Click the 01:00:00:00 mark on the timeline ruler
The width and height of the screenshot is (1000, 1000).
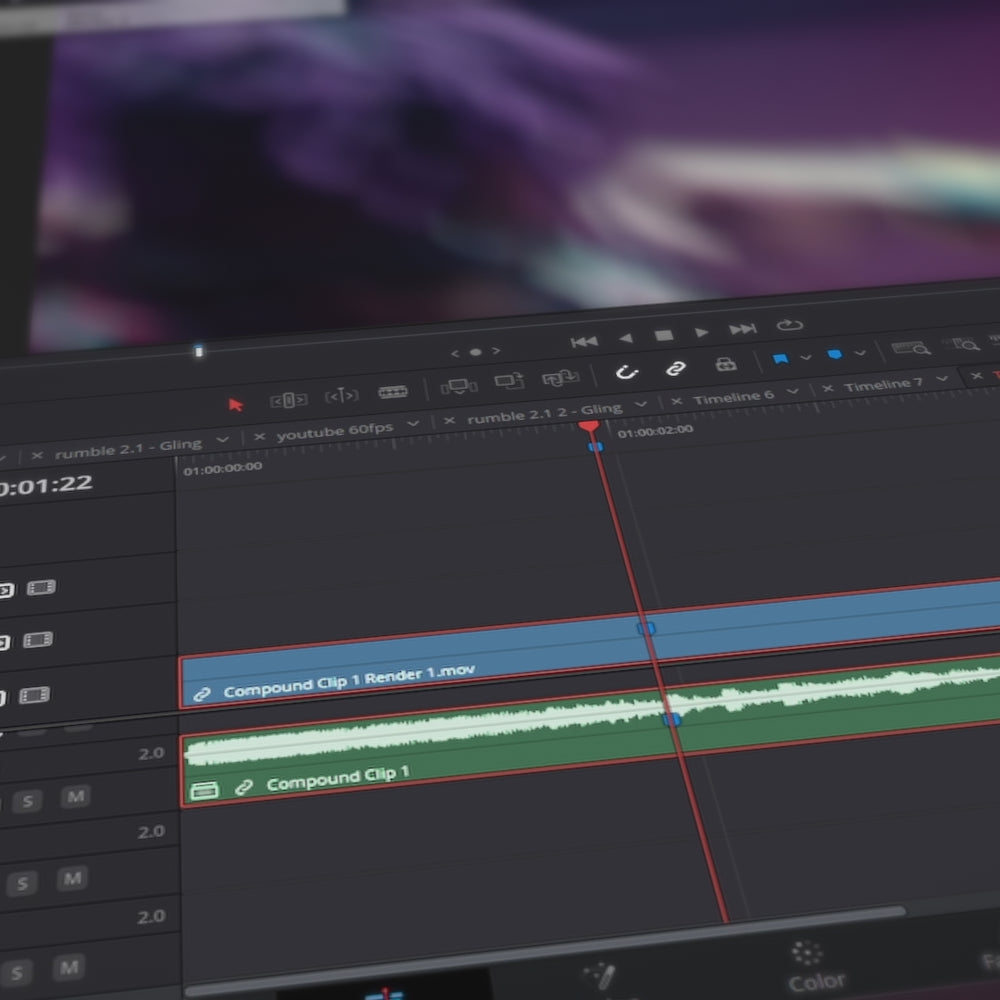point(222,469)
